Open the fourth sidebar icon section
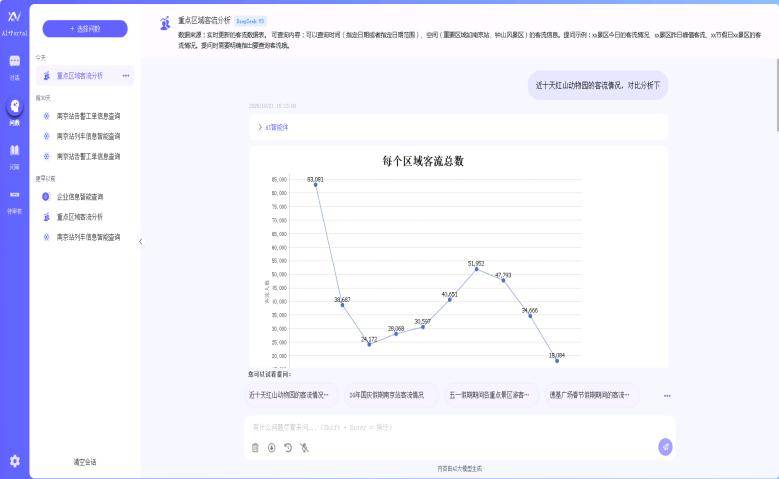779x479 pixels. pos(14,198)
